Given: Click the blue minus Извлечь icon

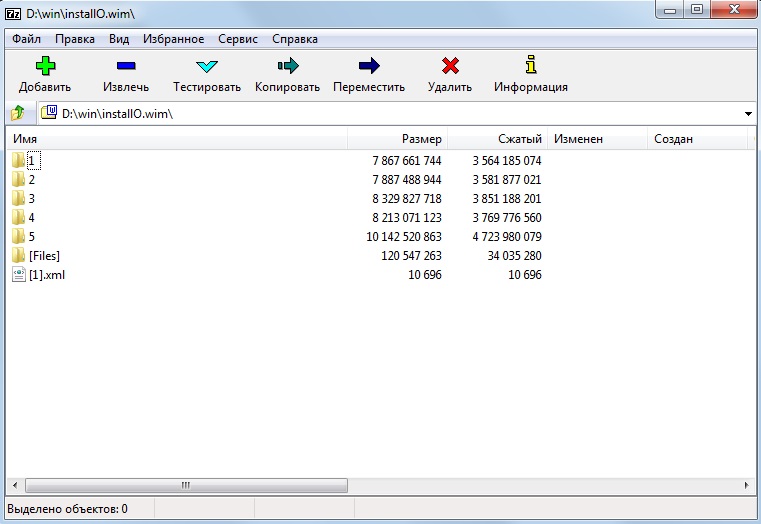Looking at the screenshot, I should point(125,66).
